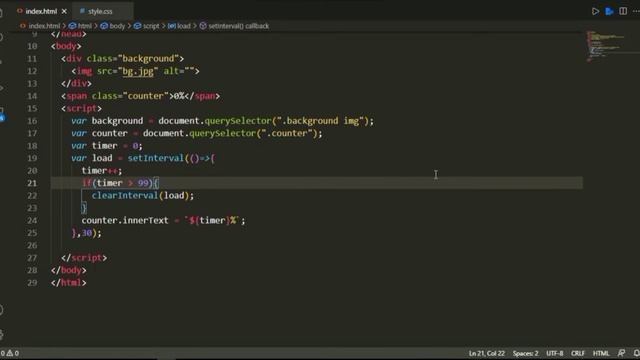Split the editor with the layout icon
This screenshot has height=360, width=640.
[623, 11]
